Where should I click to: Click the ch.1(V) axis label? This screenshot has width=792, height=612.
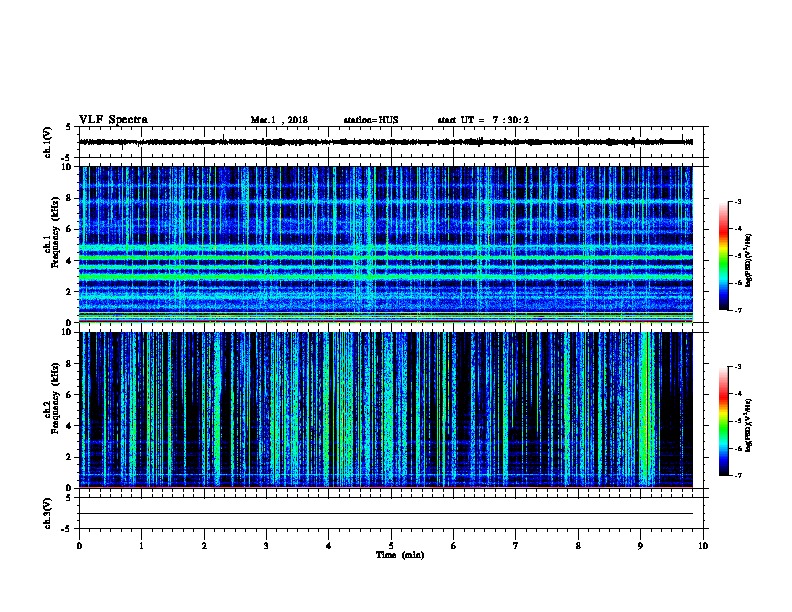48,142
